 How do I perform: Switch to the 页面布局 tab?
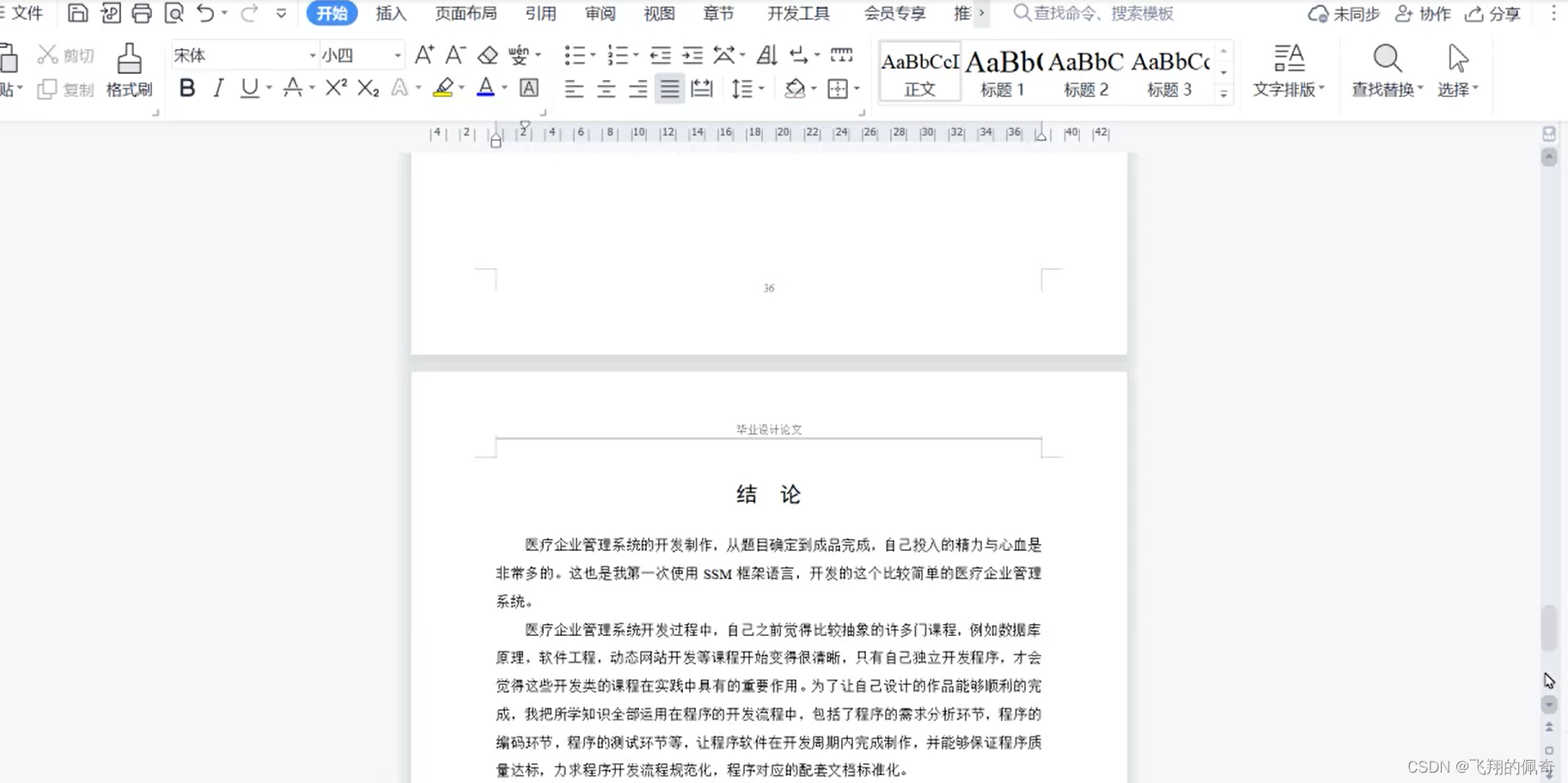466,13
